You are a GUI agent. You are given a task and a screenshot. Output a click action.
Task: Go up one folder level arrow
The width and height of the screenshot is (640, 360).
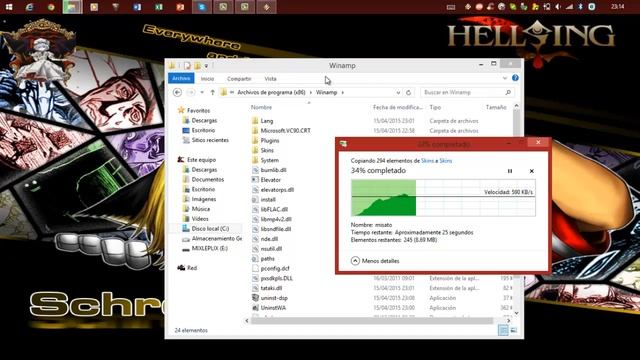point(212,93)
